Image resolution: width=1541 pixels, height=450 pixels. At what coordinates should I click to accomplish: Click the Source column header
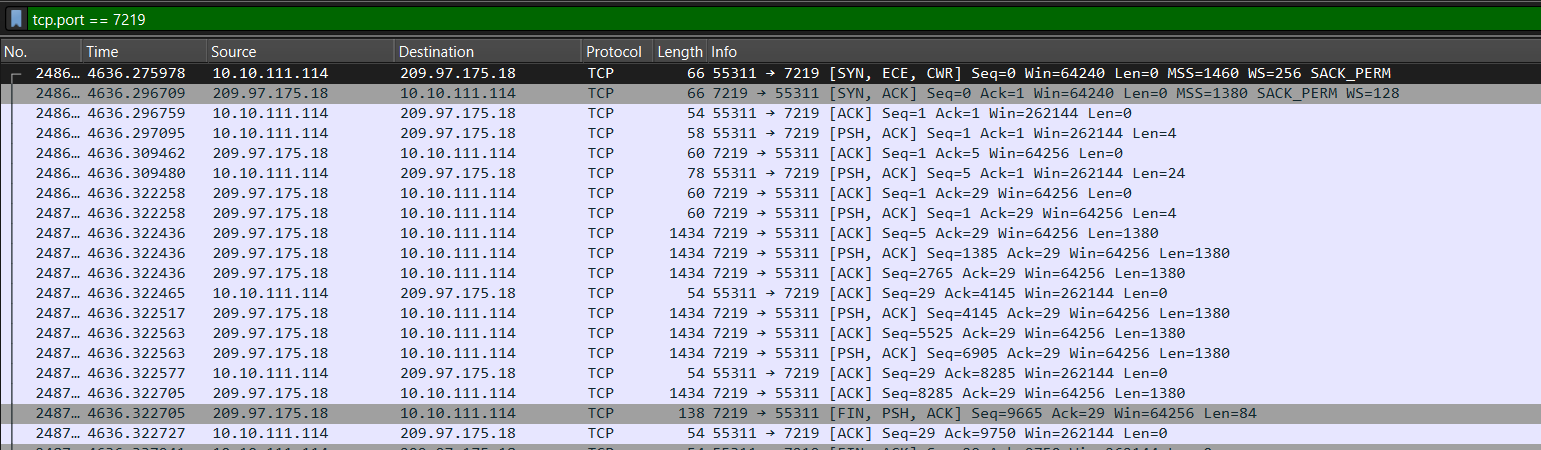(300, 52)
